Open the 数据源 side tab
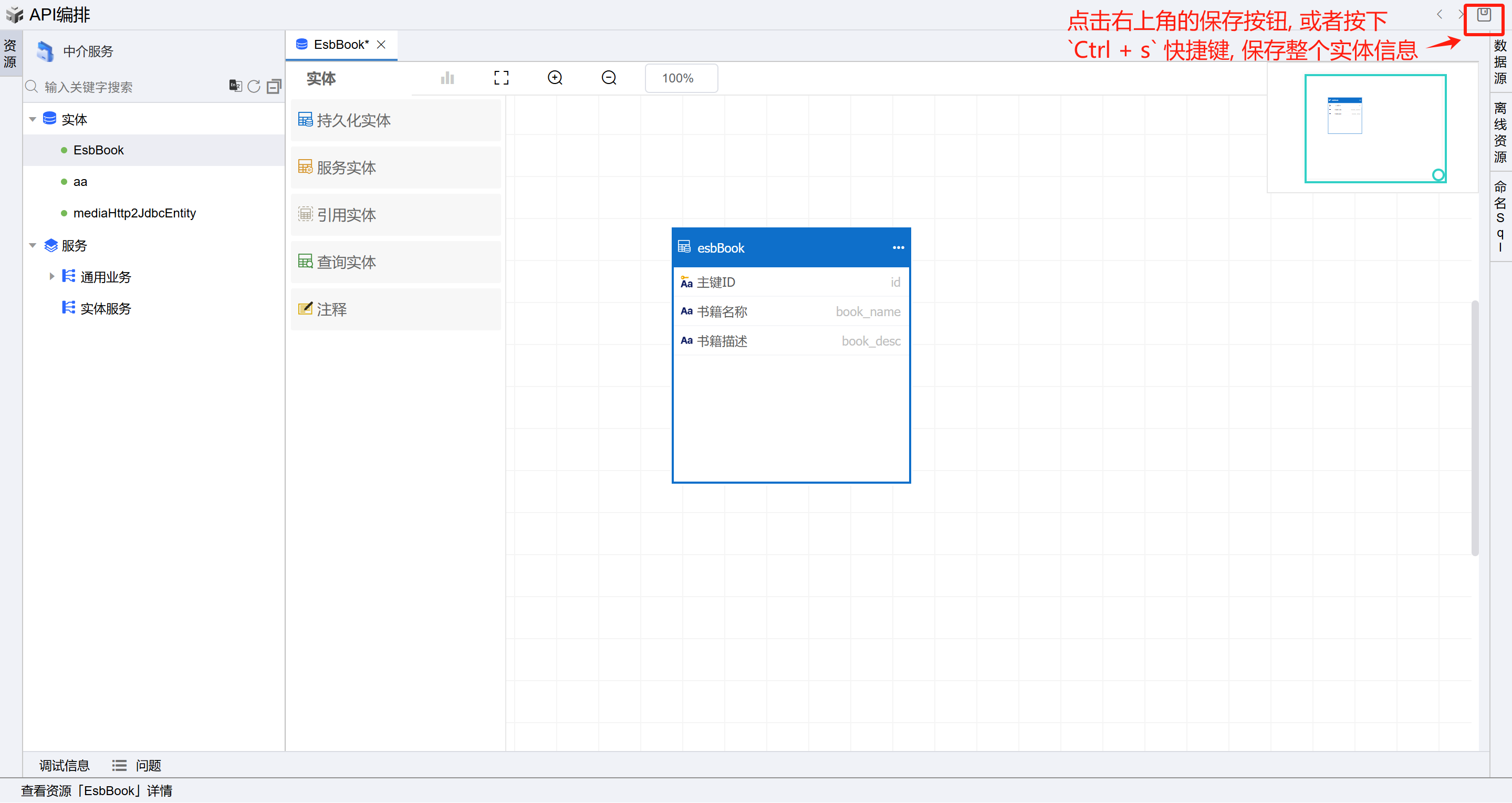 coord(1500,61)
